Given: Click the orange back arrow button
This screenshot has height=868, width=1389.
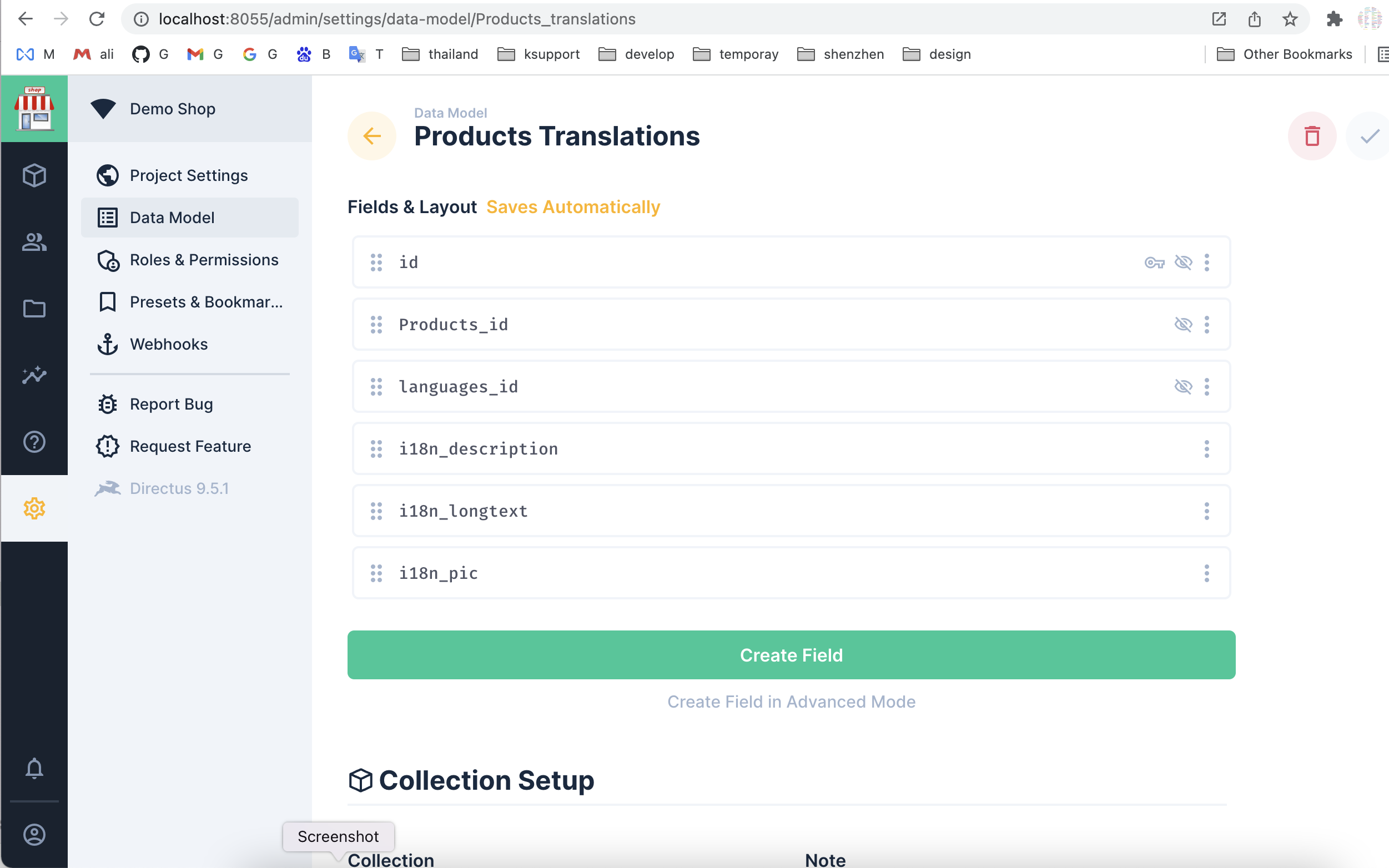Looking at the screenshot, I should [x=371, y=136].
